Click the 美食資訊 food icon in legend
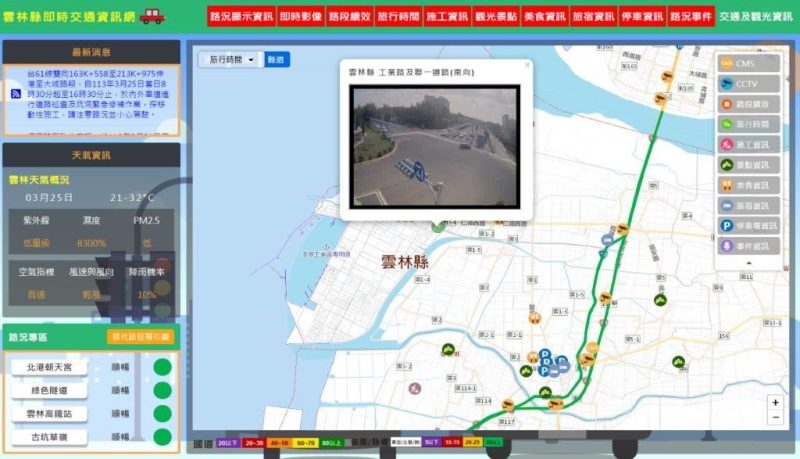 click(x=727, y=185)
